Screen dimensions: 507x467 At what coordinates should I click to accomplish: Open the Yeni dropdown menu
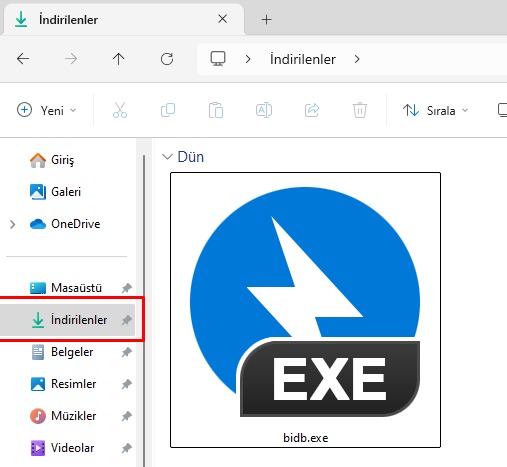[47, 110]
